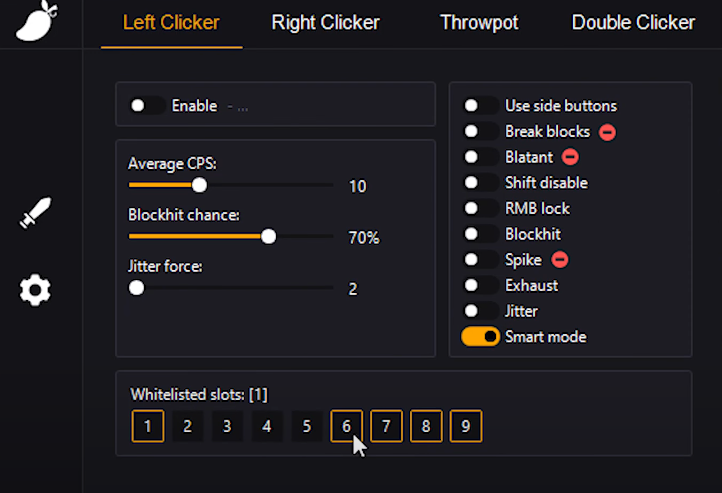722x493 pixels.
Task: Click the Blockhit chance slider handle
Action: 268,237
